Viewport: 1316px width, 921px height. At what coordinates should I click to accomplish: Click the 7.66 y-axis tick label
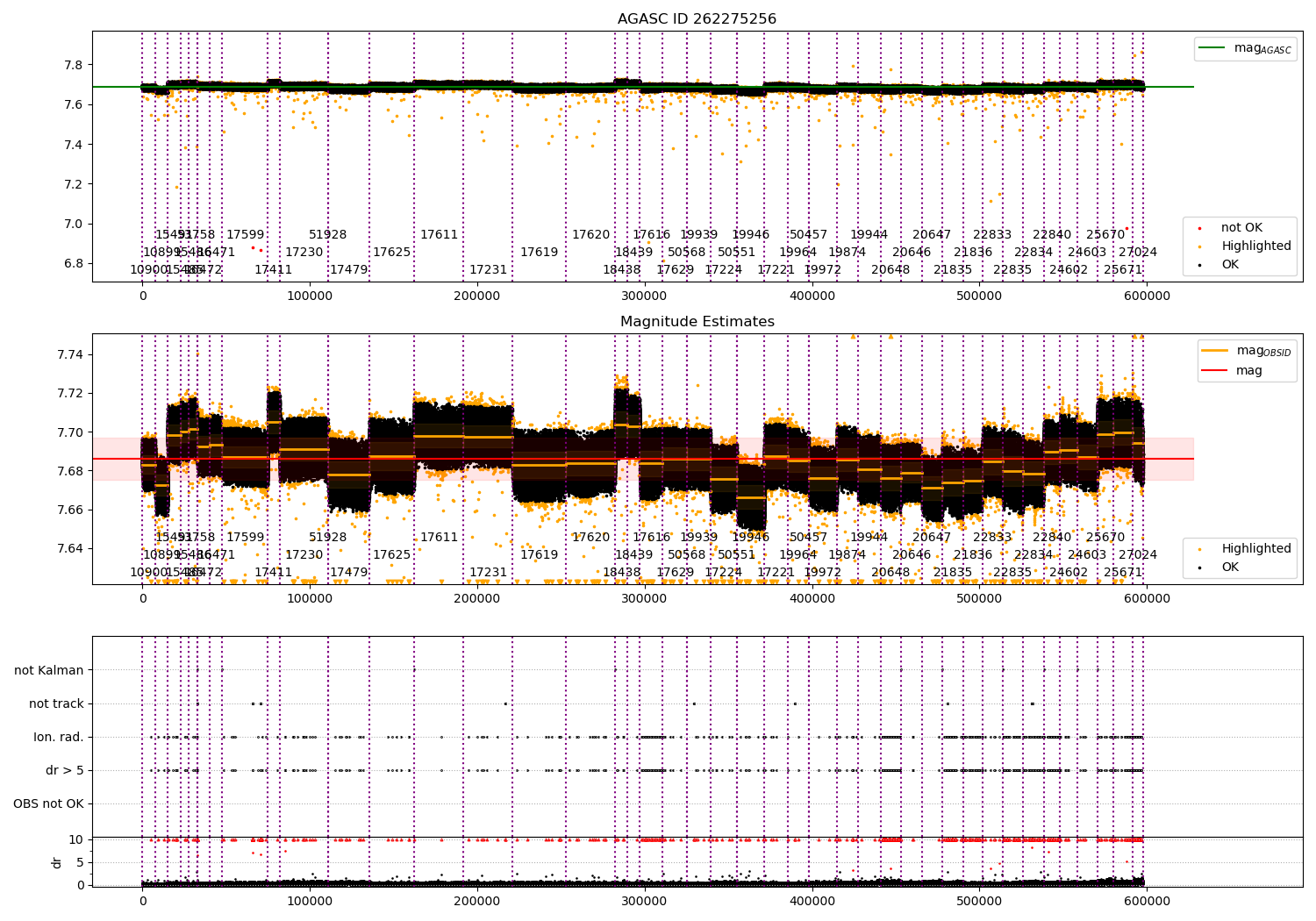pos(69,510)
